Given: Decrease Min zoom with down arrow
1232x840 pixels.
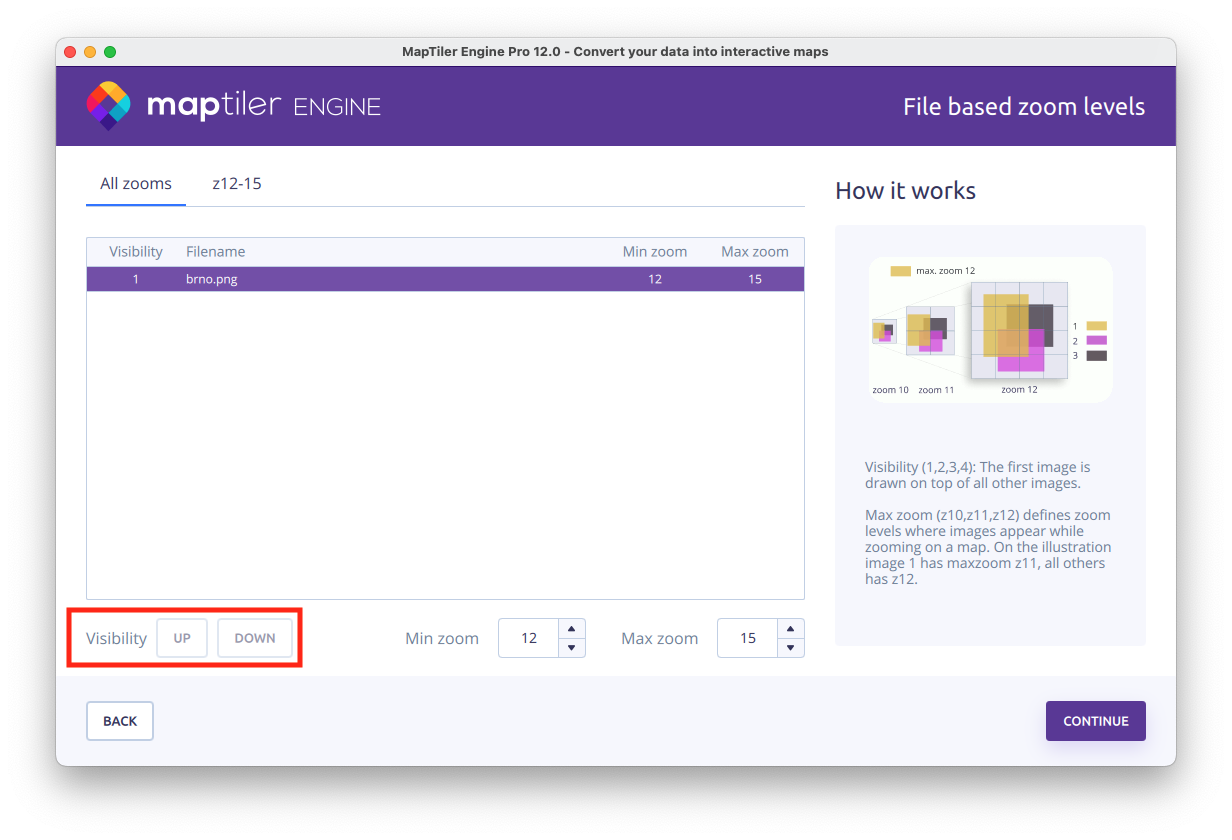Looking at the screenshot, I should click(x=571, y=648).
